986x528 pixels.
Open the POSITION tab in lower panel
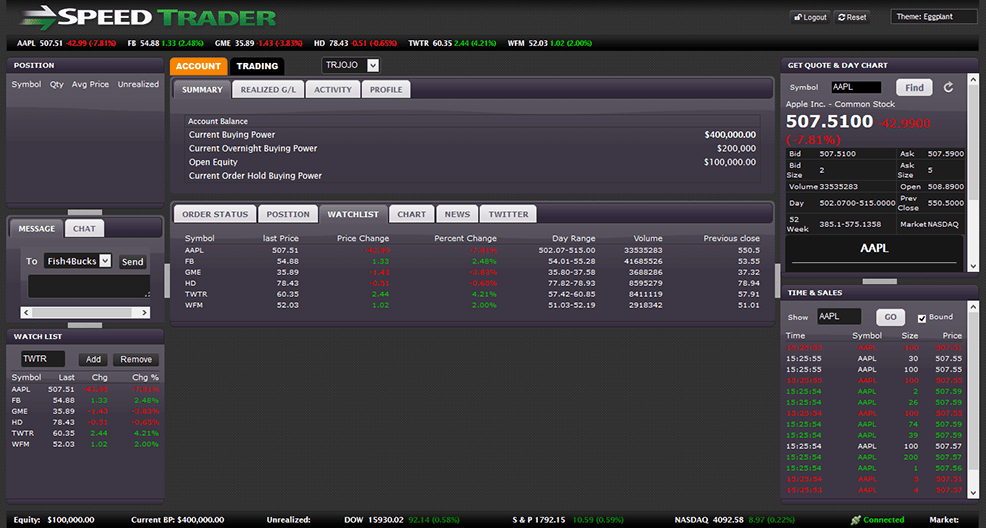point(288,214)
